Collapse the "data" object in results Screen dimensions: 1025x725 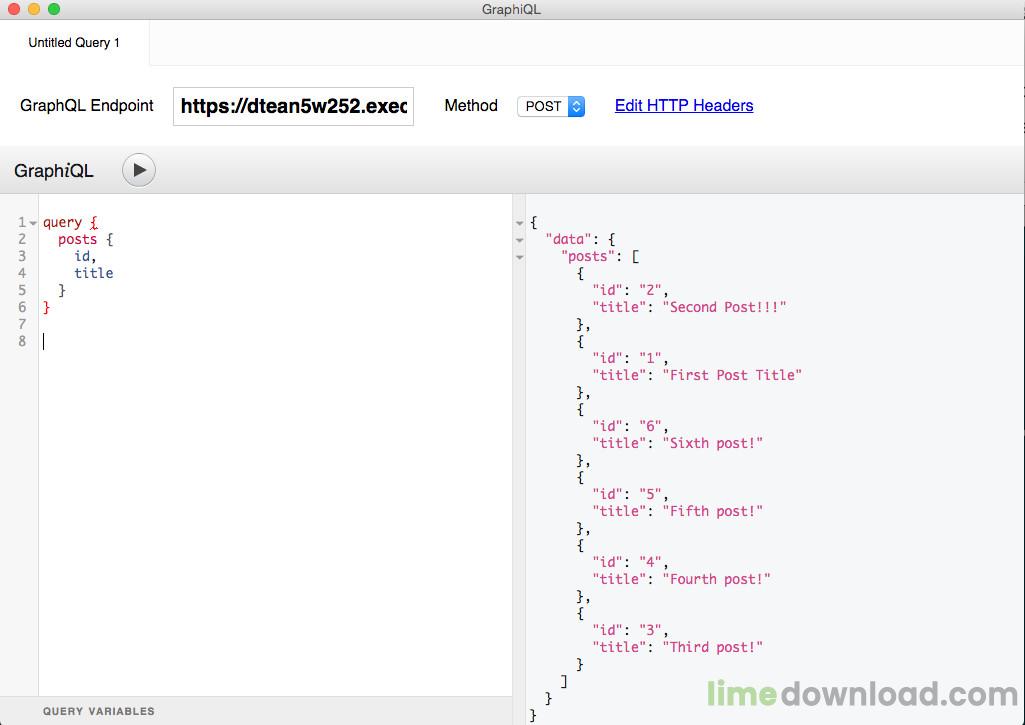[x=519, y=240]
